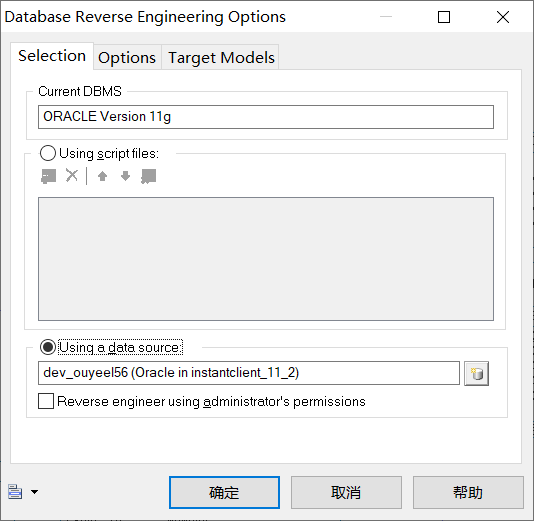Switch to the Selection tab
This screenshot has height=521, width=534.
pyautogui.click(x=52, y=56)
